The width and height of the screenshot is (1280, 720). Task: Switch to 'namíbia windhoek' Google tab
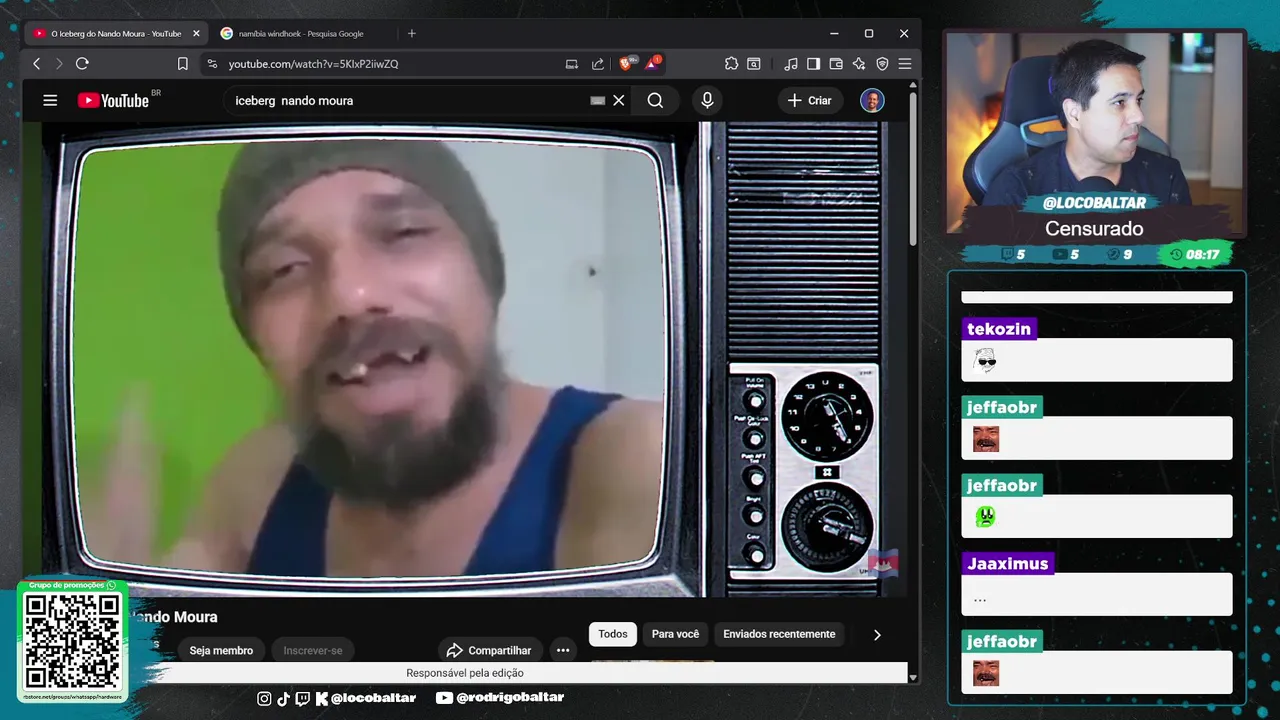[x=301, y=33]
